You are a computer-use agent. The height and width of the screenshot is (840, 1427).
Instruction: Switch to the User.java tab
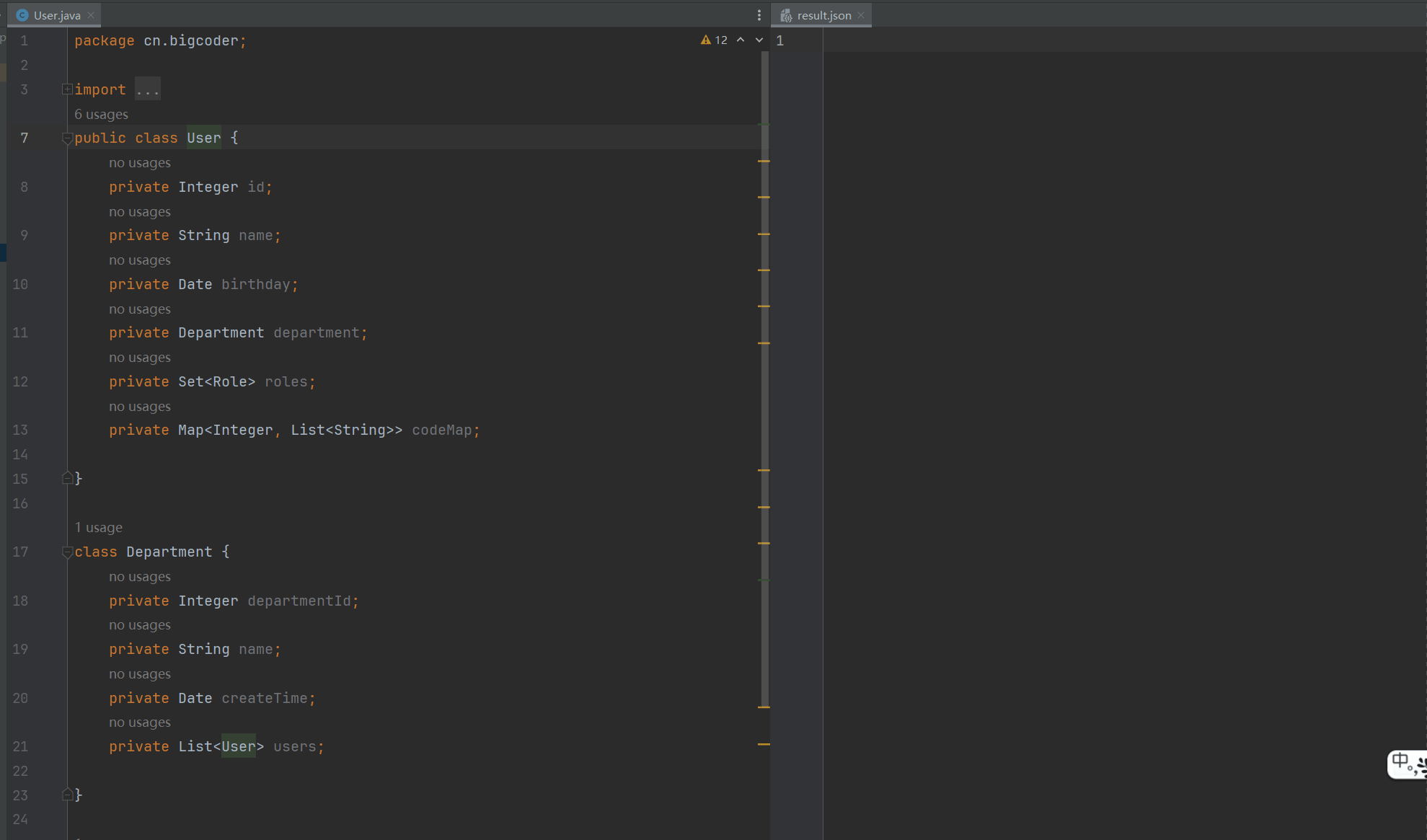point(56,15)
